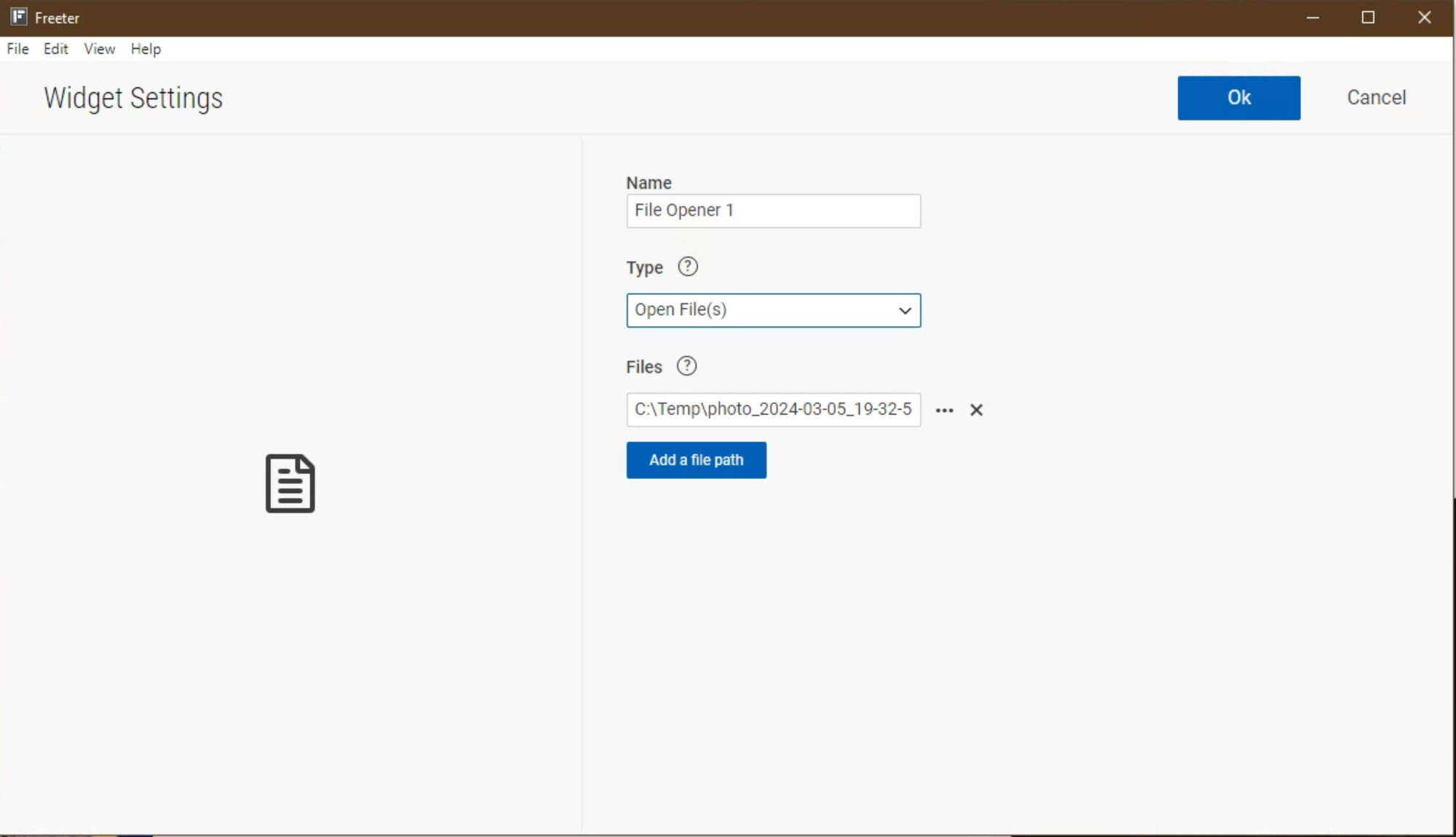
Task: Open the File menu
Action: tap(18, 49)
